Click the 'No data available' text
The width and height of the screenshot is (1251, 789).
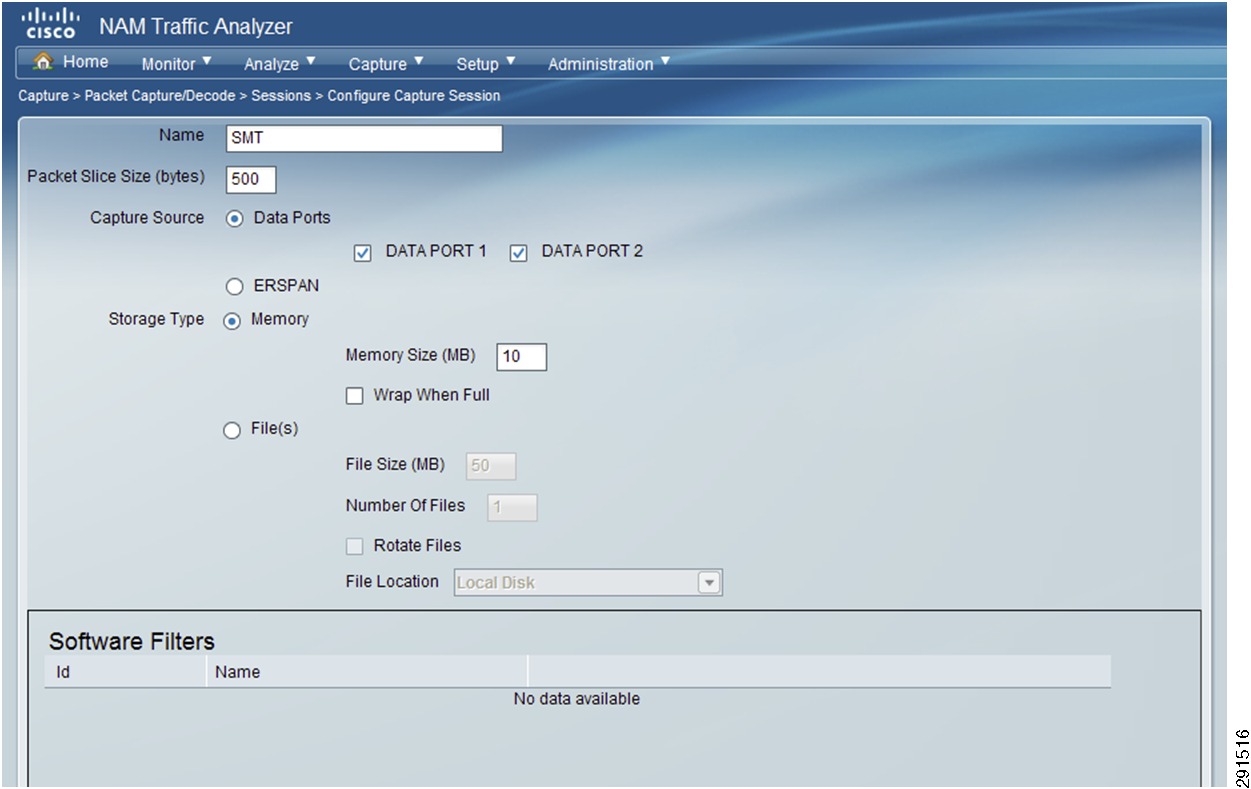(577, 699)
